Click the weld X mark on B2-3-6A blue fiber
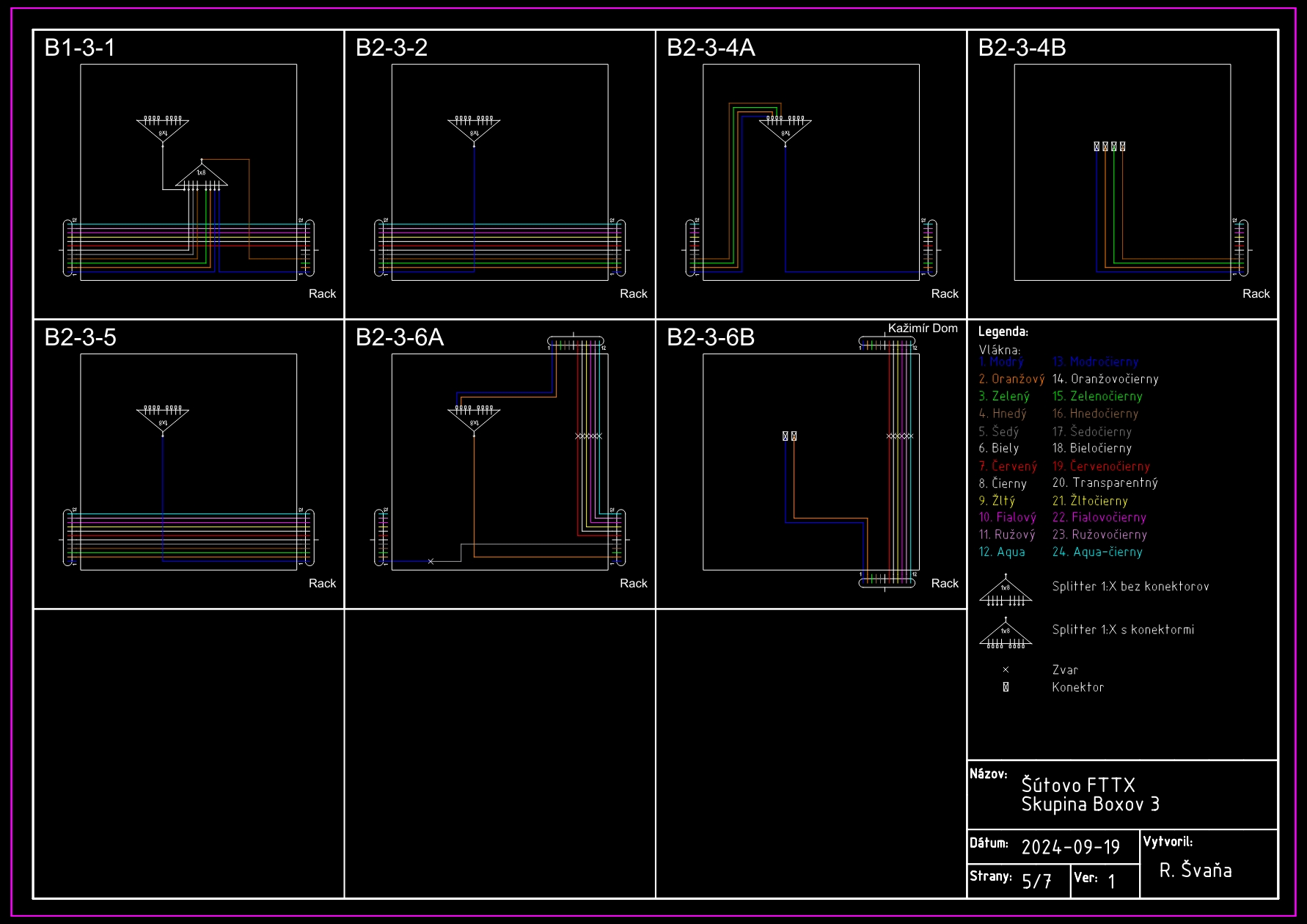This screenshot has height=924, width=1307. pos(431,562)
